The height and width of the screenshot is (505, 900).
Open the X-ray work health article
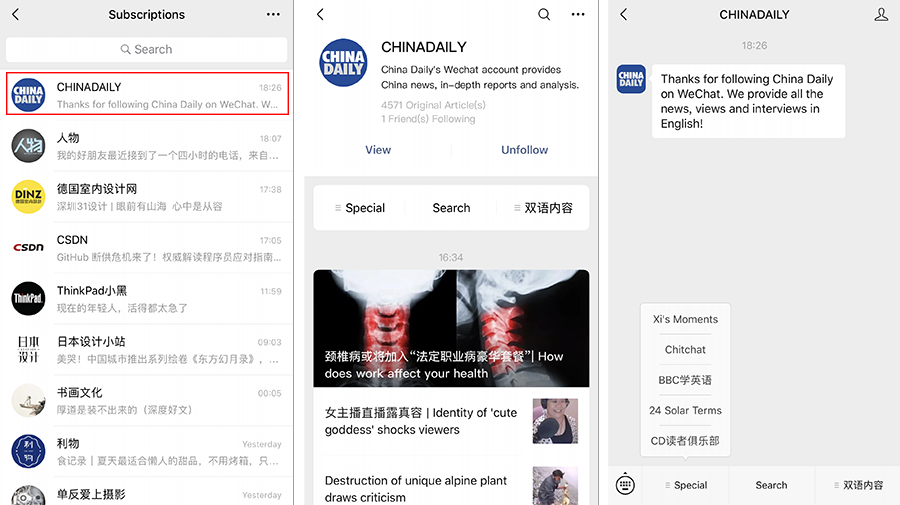[451, 328]
